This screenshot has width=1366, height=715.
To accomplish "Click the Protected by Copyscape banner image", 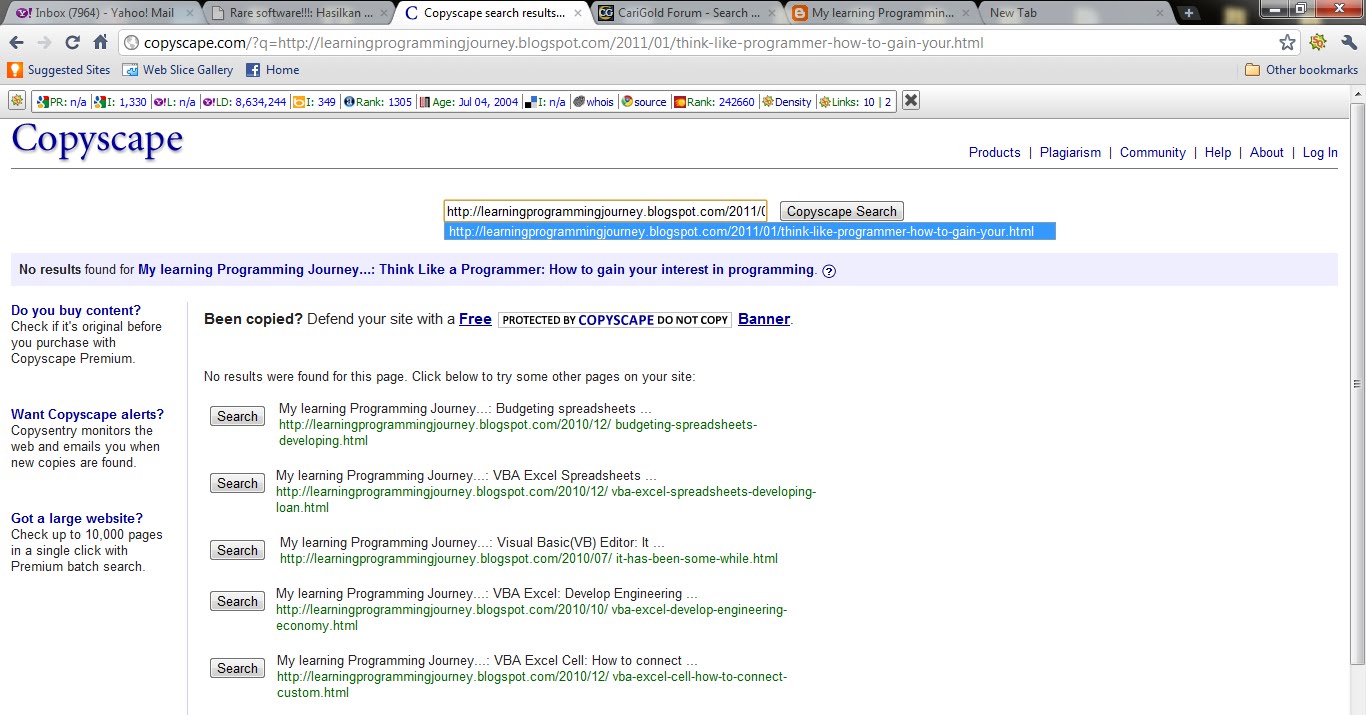I will tap(615, 320).
